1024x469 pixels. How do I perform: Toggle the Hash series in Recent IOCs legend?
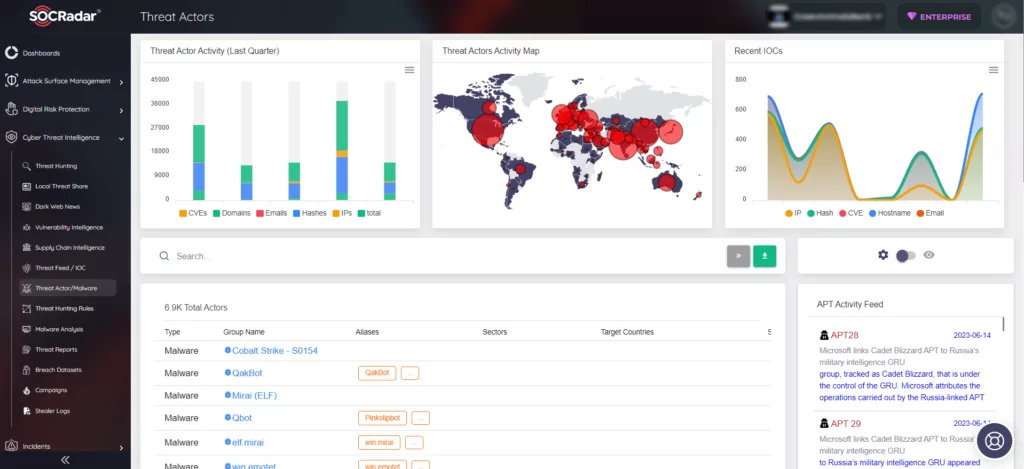[x=819, y=213]
